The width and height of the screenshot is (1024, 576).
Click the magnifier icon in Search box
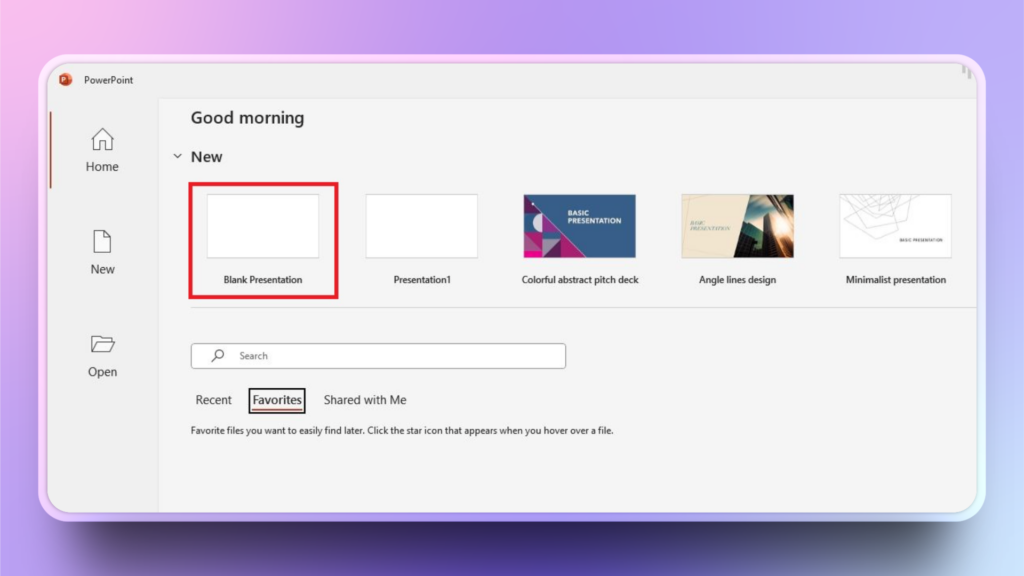coord(218,355)
